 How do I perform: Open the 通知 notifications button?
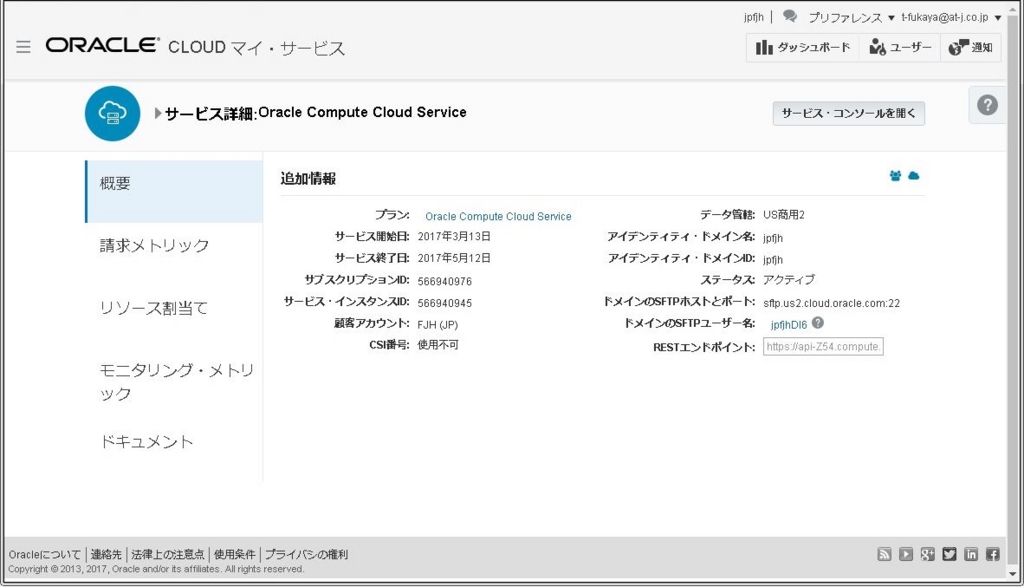pos(970,48)
